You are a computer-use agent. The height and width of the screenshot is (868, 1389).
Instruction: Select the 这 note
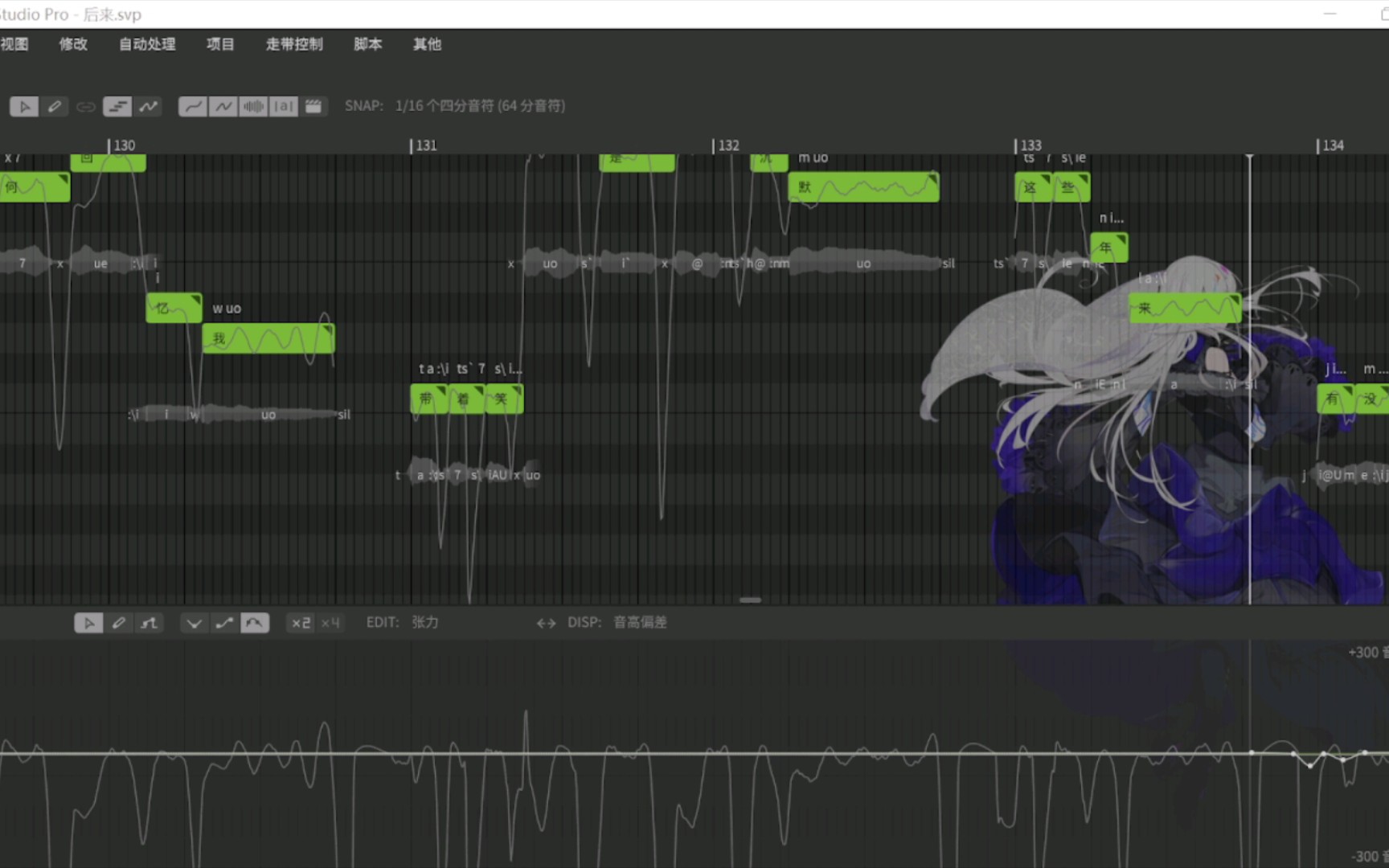(x=1033, y=187)
